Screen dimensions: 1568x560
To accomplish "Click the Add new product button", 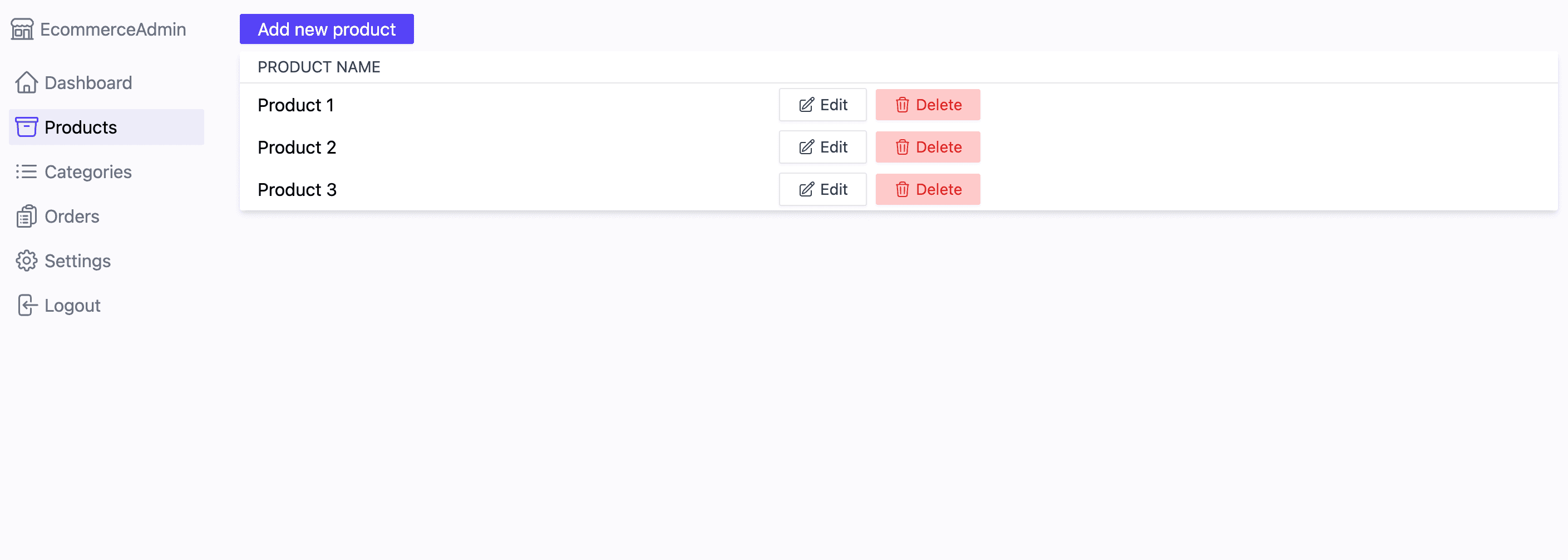I will pos(326,28).
